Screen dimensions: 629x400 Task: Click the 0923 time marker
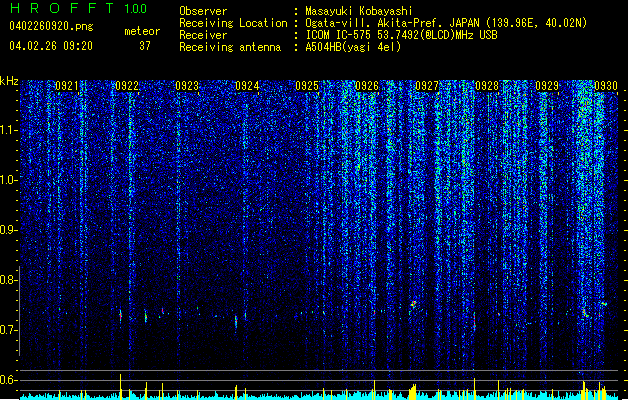click(x=187, y=86)
